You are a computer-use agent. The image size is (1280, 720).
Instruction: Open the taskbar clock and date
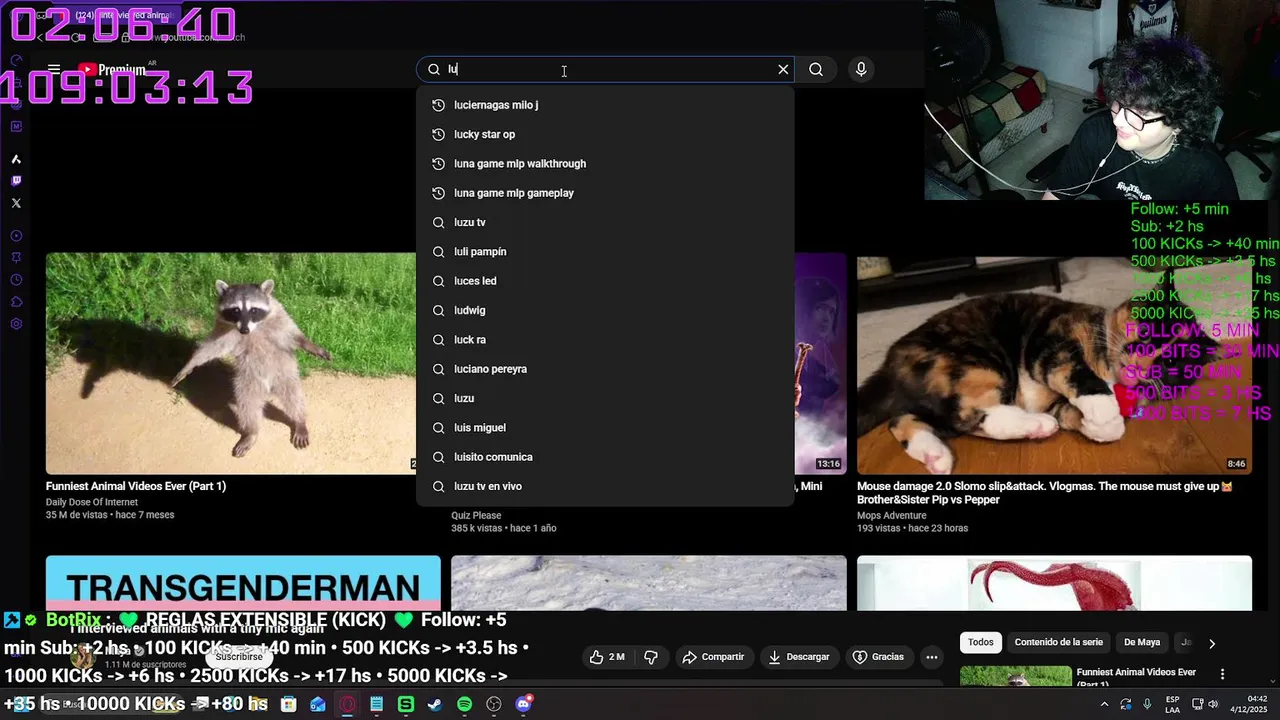[1247, 704]
